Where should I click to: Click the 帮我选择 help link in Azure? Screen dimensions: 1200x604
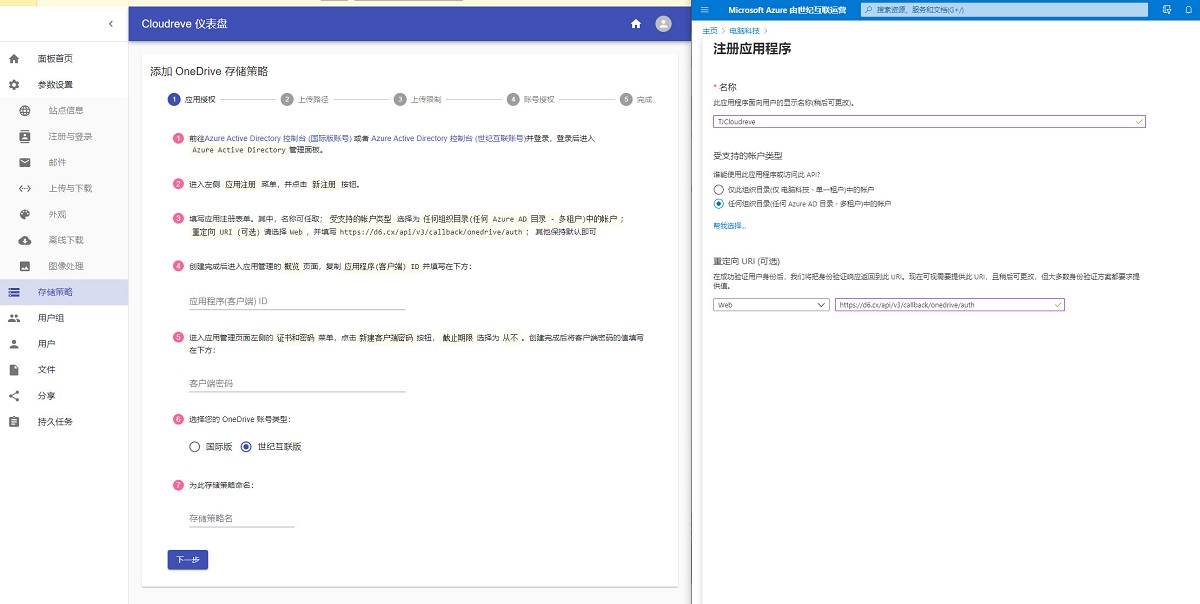[x=730, y=226]
